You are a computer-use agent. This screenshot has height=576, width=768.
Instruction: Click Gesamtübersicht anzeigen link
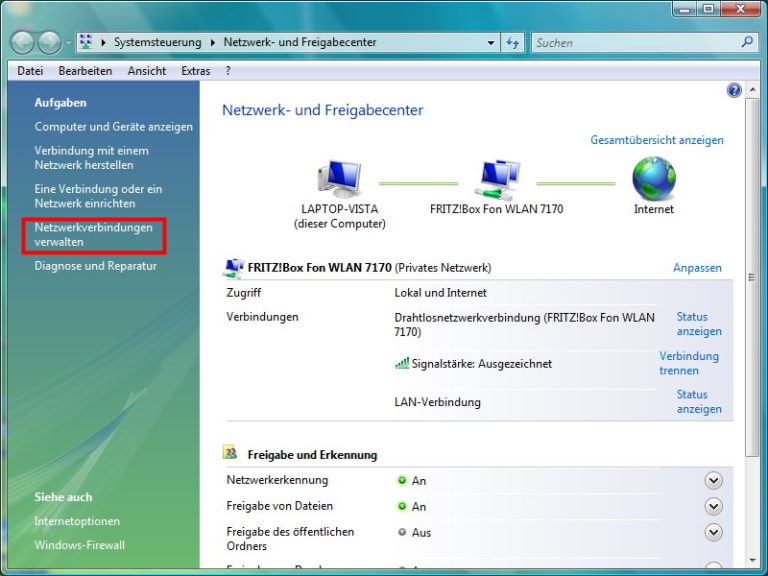pyautogui.click(x=657, y=140)
